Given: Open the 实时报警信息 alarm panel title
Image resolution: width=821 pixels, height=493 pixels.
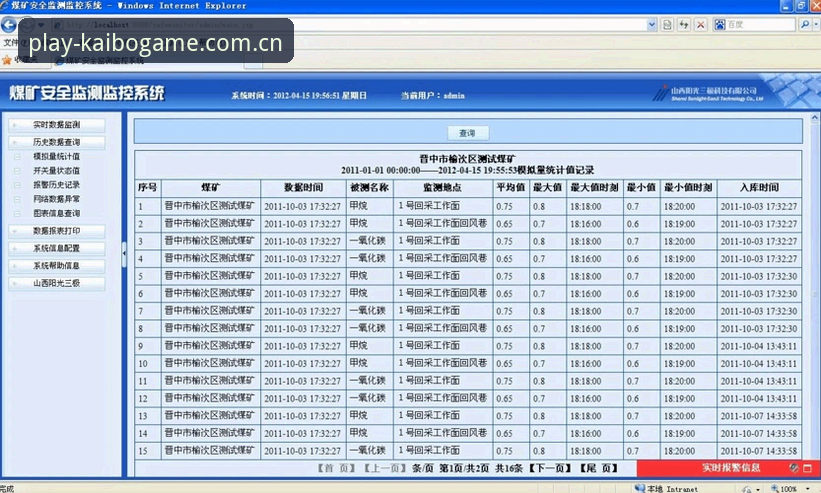Looking at the screenshot, I should [x=730, y=468].
